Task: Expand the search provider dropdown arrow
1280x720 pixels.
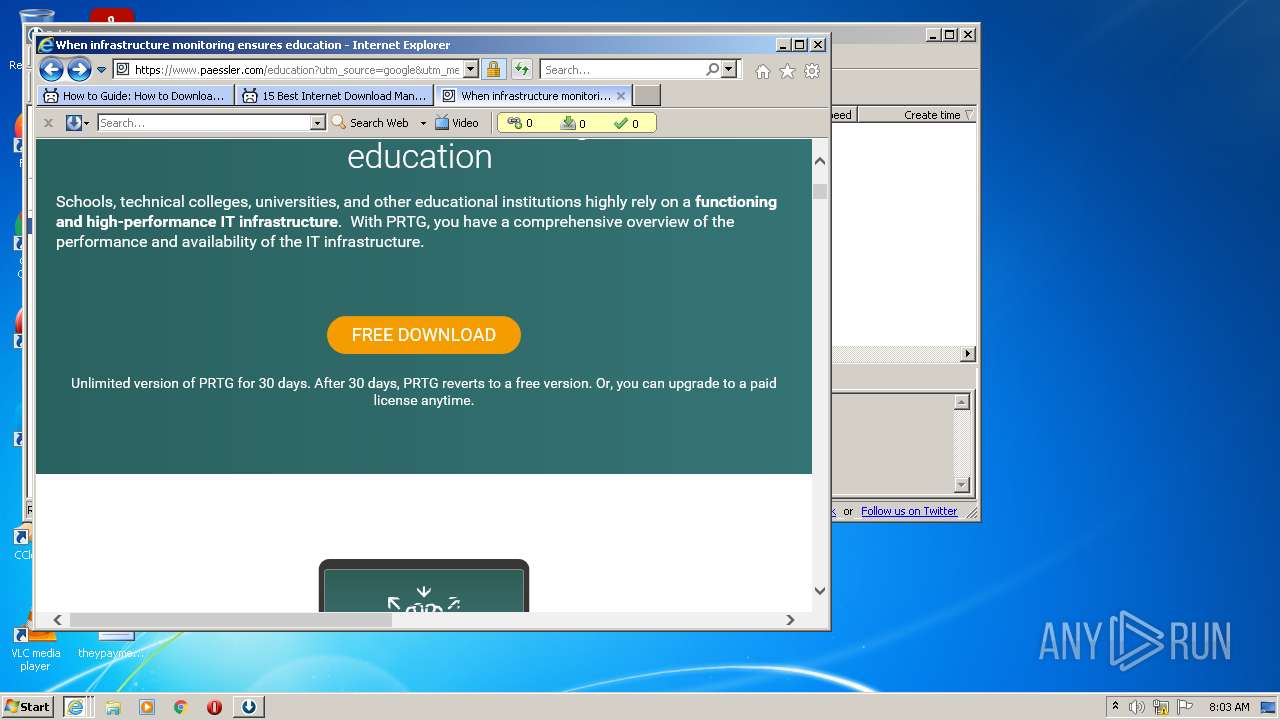Action: pyautogui.click(x=728, y=70)
